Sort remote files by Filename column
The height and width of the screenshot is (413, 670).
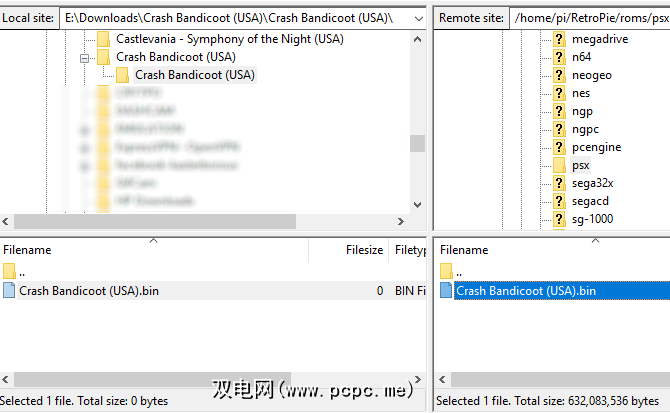[552, 250]
